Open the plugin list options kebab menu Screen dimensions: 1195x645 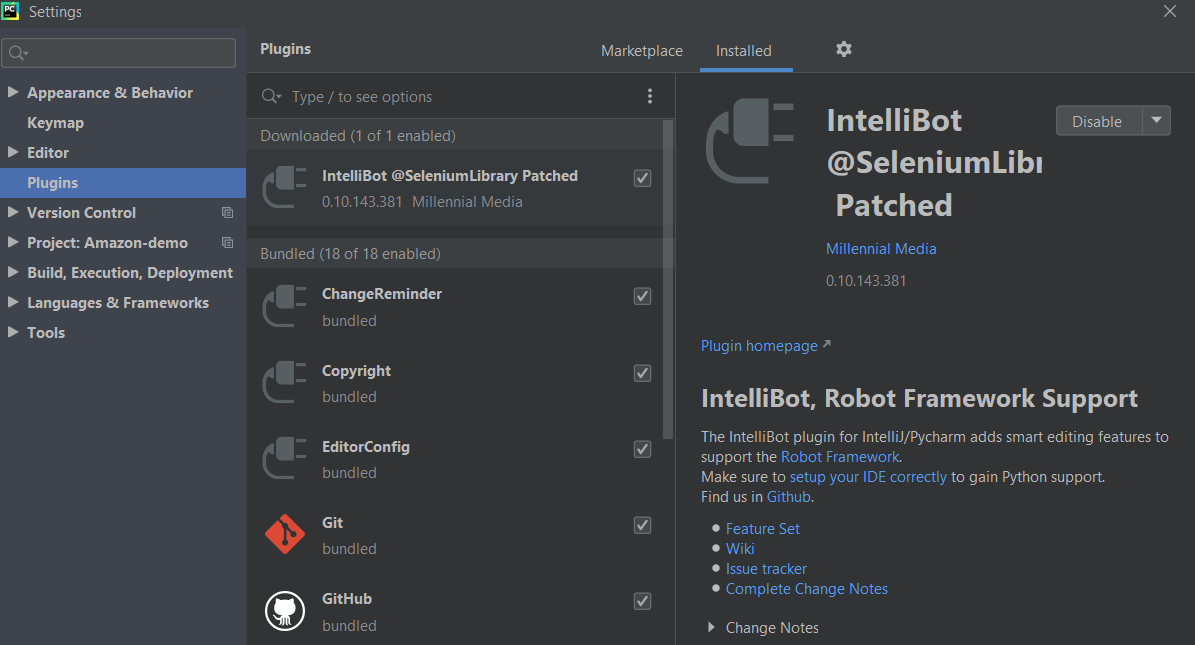(x=650, y=96)
